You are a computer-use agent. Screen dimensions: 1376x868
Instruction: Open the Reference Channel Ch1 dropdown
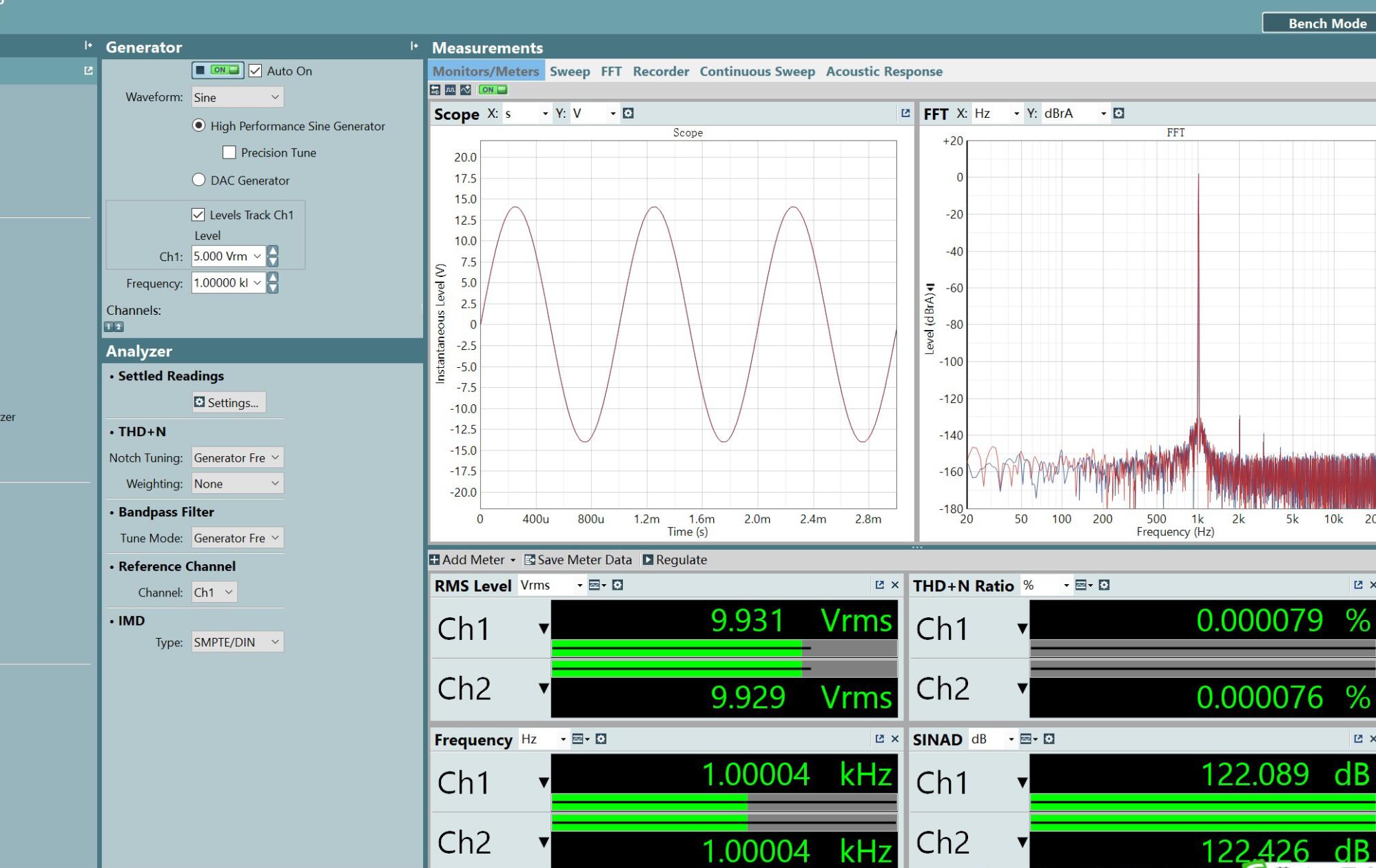coord(214,592)
